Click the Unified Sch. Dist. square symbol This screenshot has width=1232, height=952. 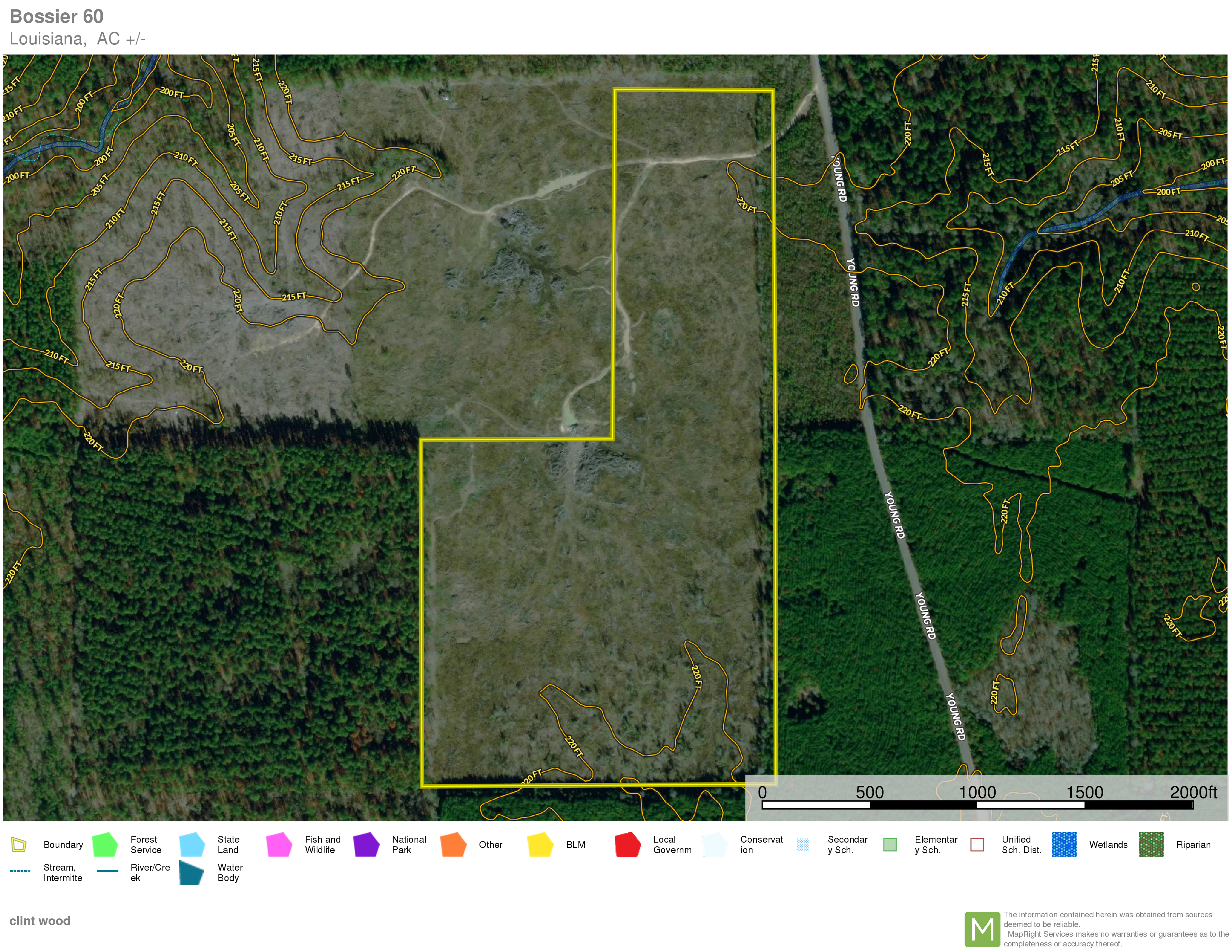pos(977,844)
